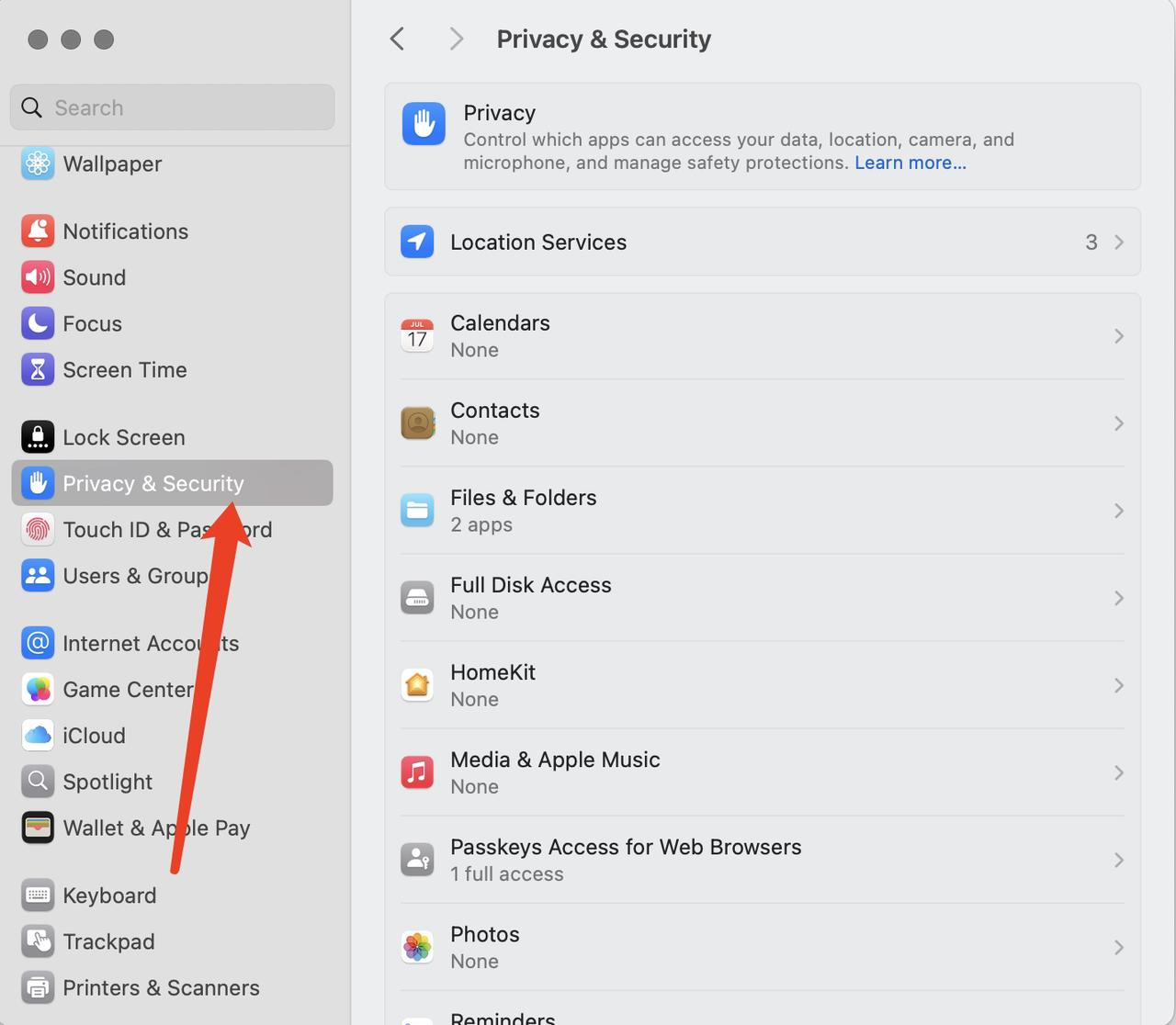Expand the Full Disk Access chevron
The image size is (1176, 1025).
coord(1119,598)
